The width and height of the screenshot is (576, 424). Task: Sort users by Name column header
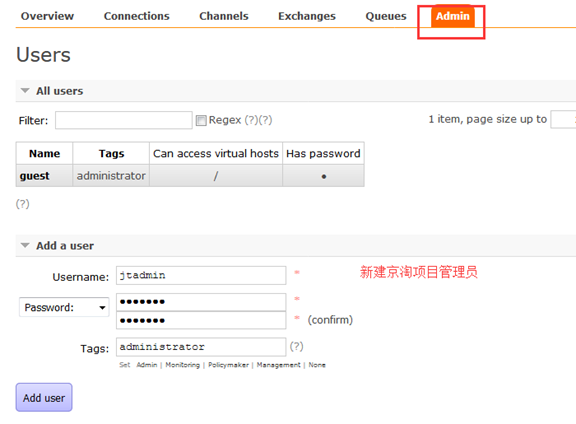click(x=44, y=153)
